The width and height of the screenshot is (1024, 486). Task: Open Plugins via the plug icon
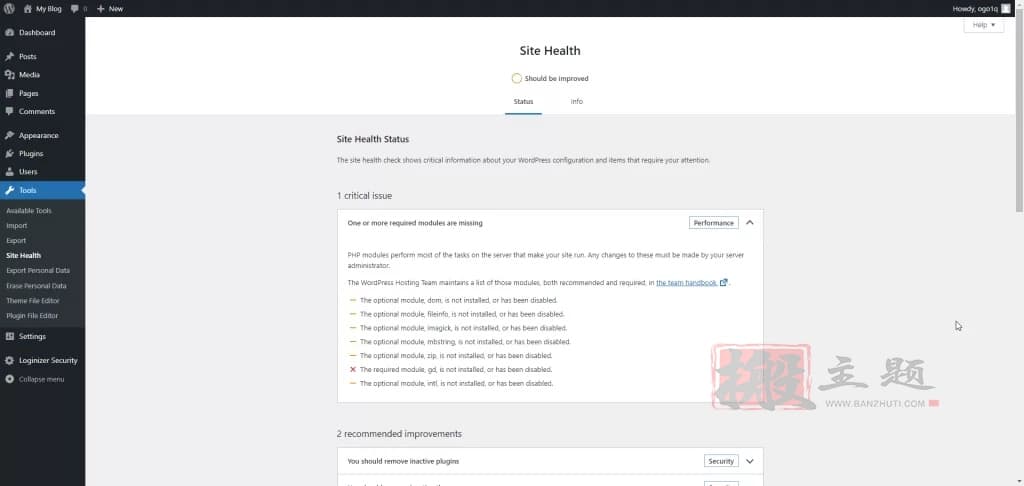click(9, 154)
